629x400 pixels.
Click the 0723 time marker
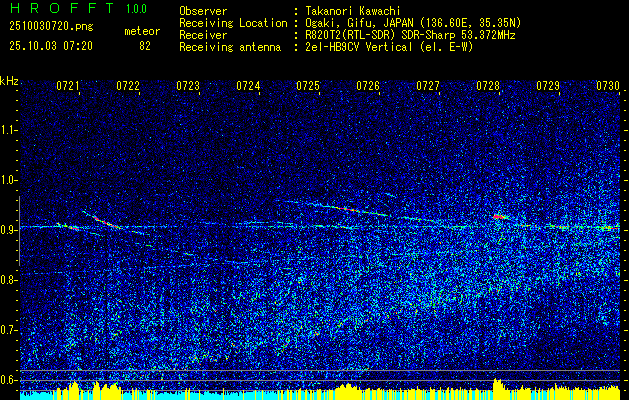click(x=188, y=86)
